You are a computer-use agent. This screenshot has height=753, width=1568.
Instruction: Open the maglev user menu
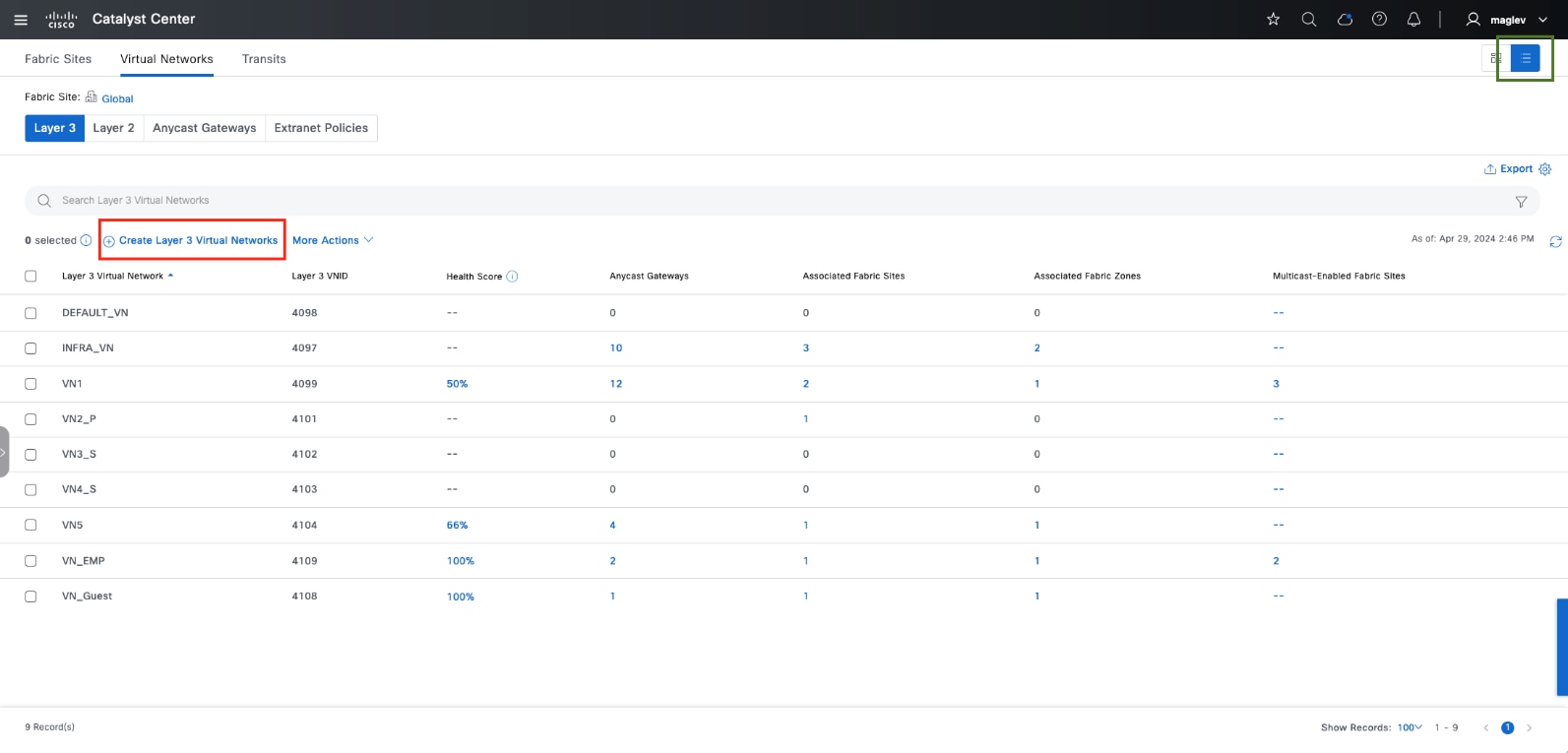pyautogui.click(x=1507, y=20)
